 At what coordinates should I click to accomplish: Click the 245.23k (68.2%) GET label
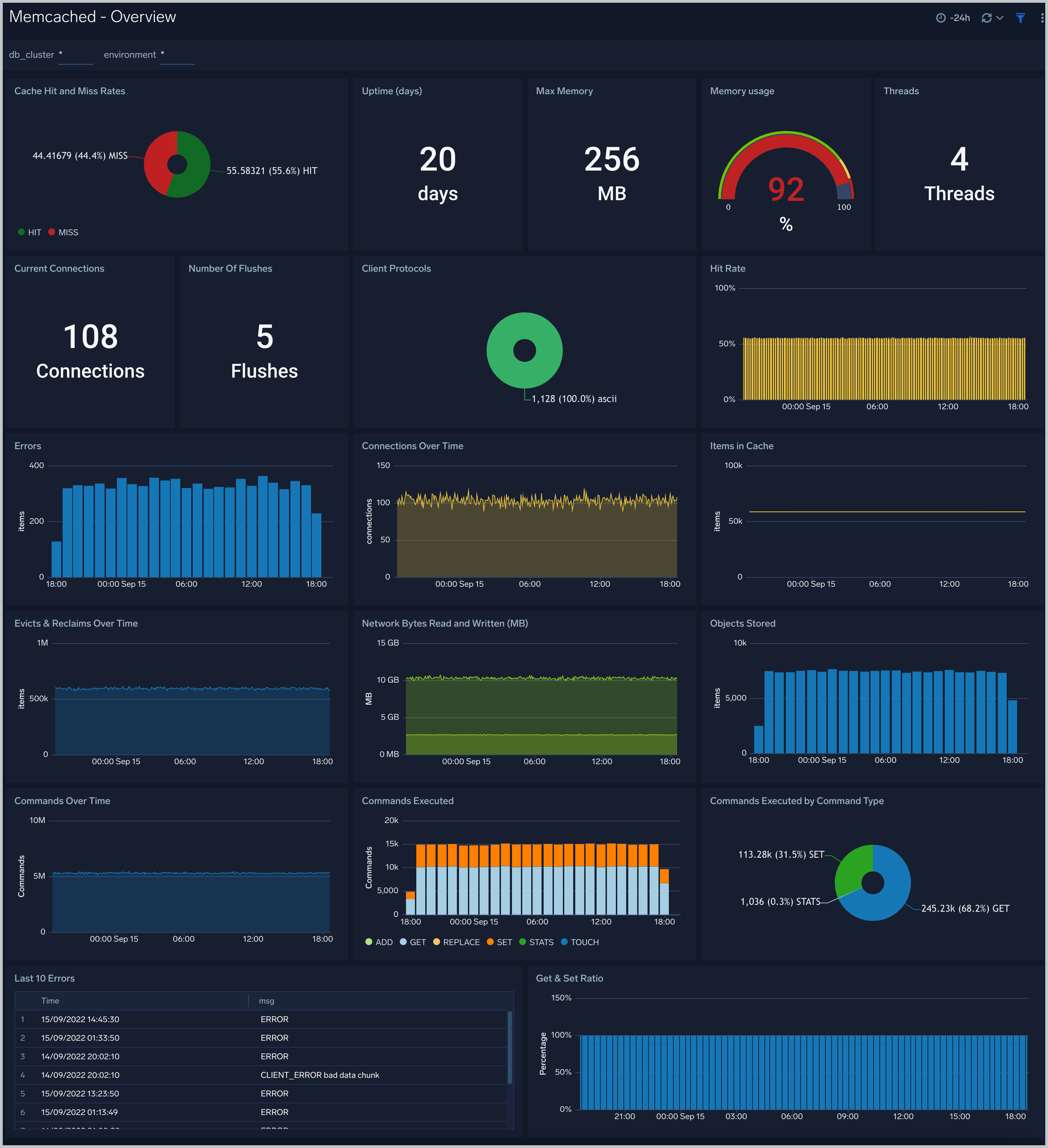(965, 908)
